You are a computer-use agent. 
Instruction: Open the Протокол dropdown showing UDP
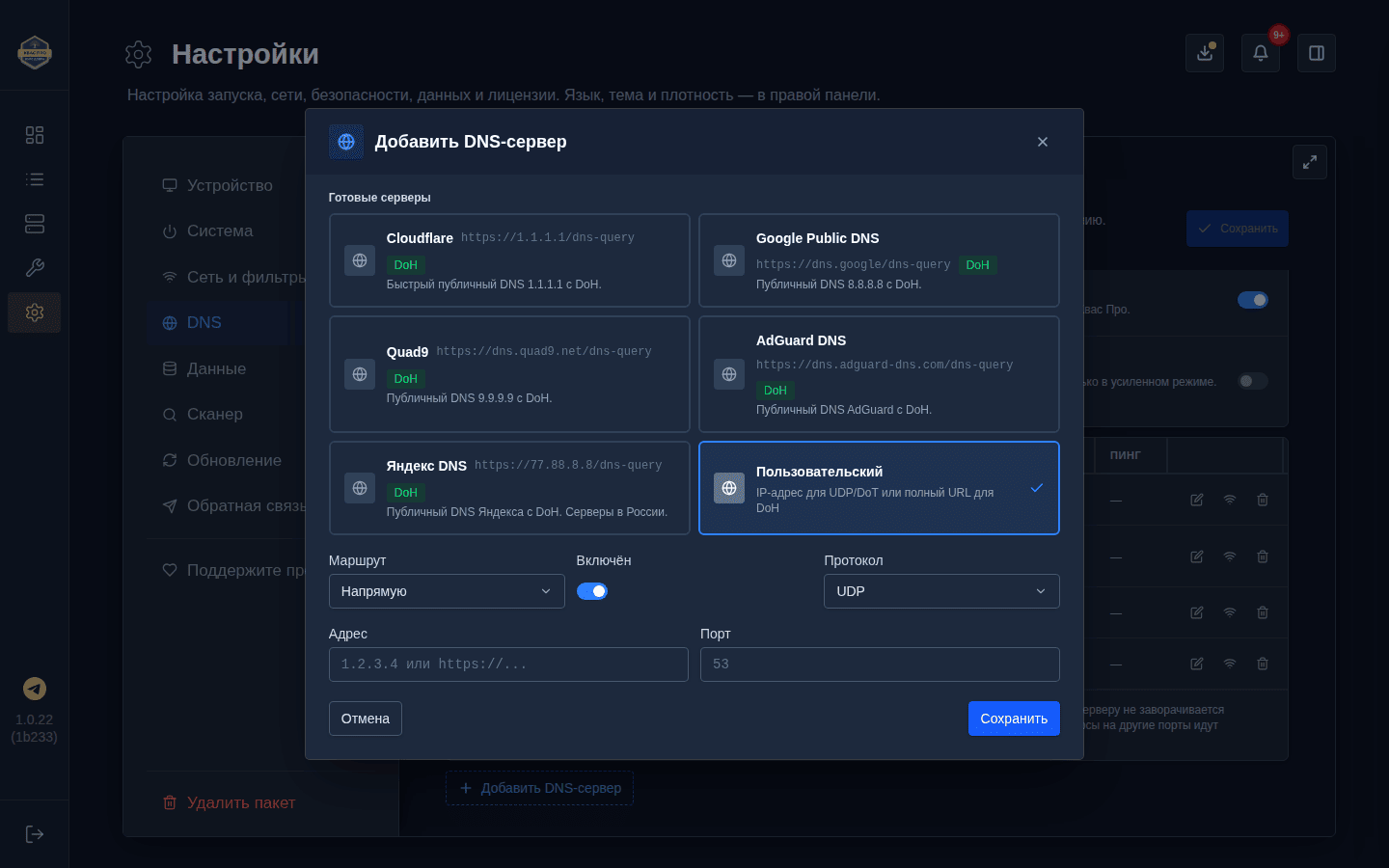tap(941, 591)
